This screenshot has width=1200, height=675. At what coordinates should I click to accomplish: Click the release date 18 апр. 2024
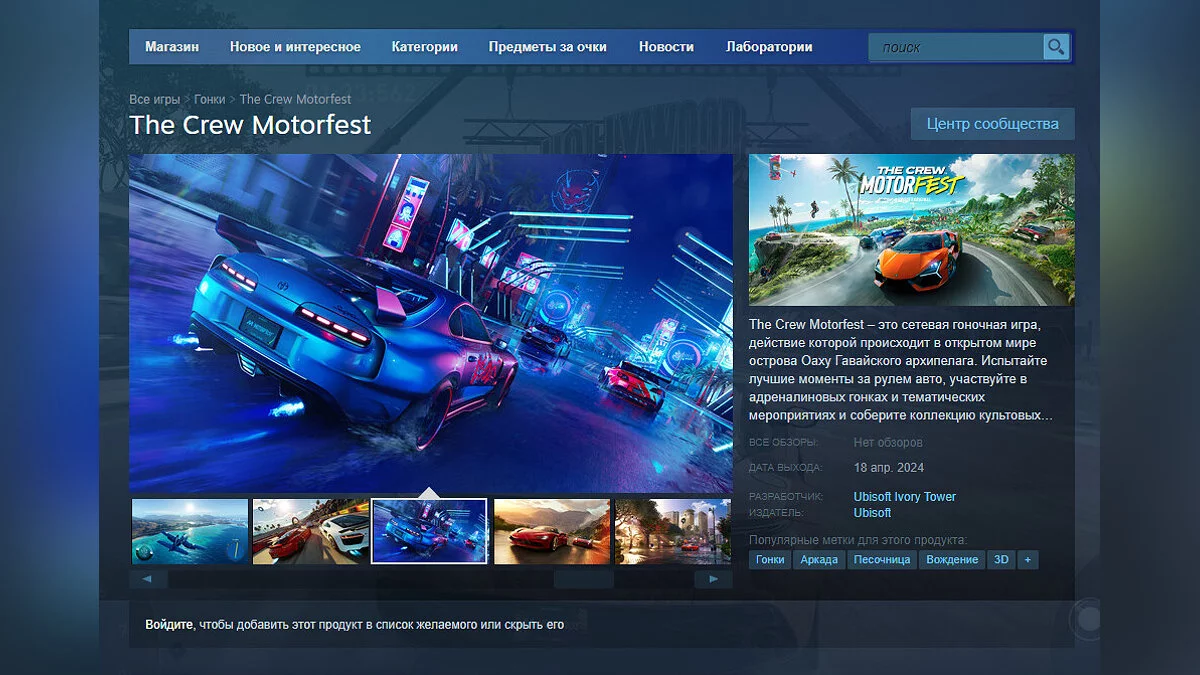point(889,467)
